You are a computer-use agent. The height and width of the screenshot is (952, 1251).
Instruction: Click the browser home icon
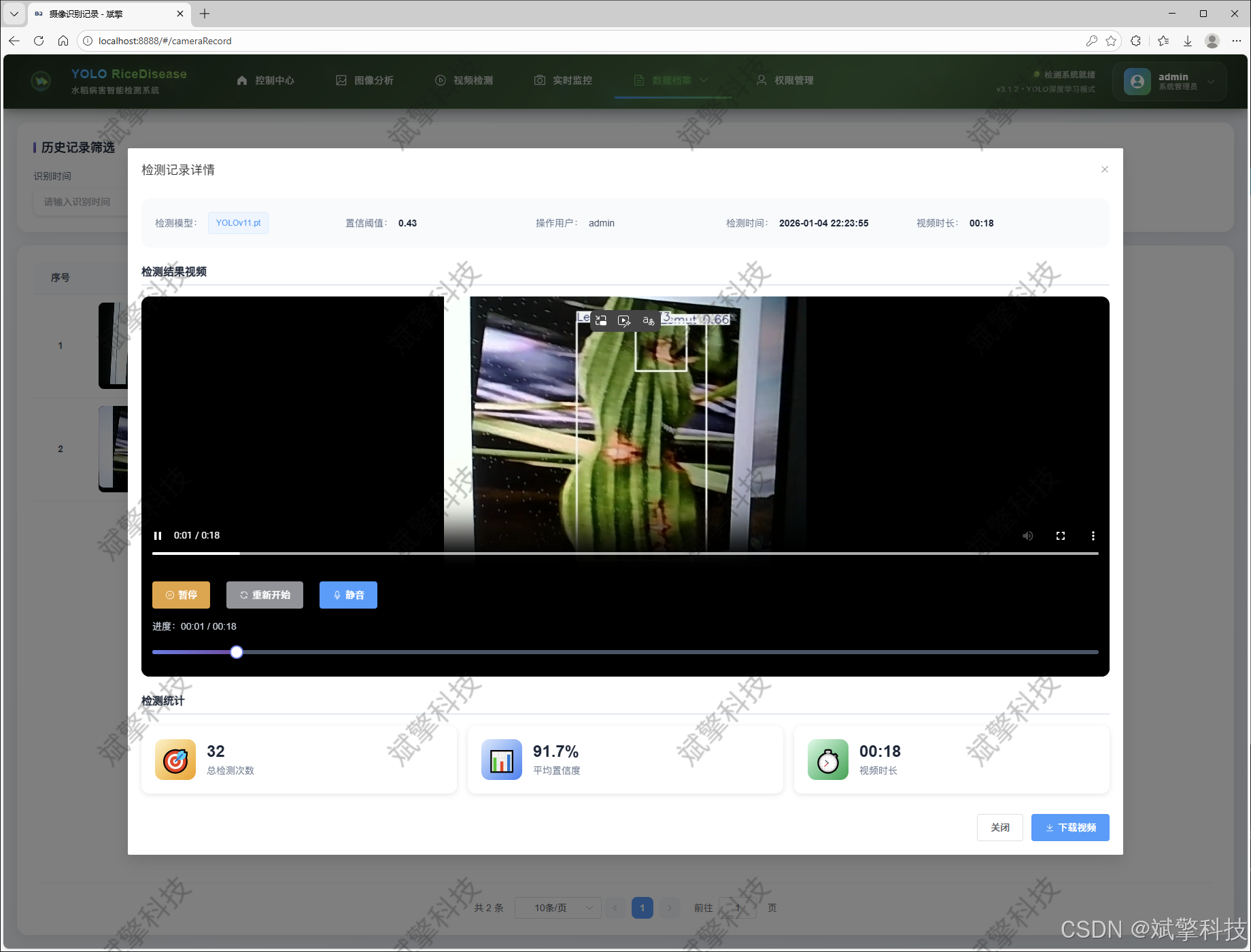point(63,41)
